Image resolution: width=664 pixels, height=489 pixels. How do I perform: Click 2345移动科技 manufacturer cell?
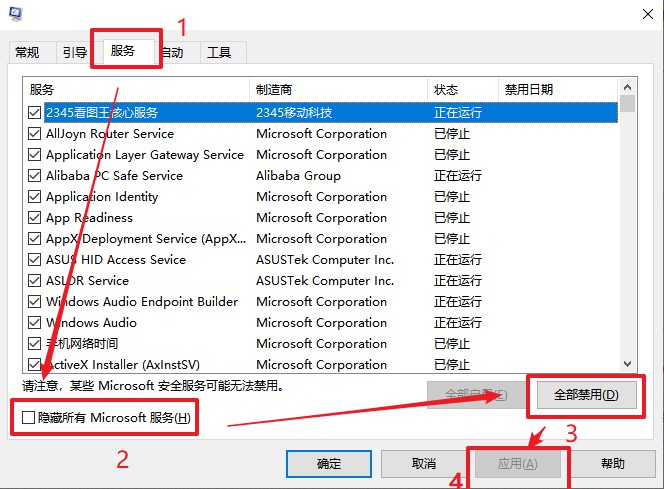(x=294, y=113)
